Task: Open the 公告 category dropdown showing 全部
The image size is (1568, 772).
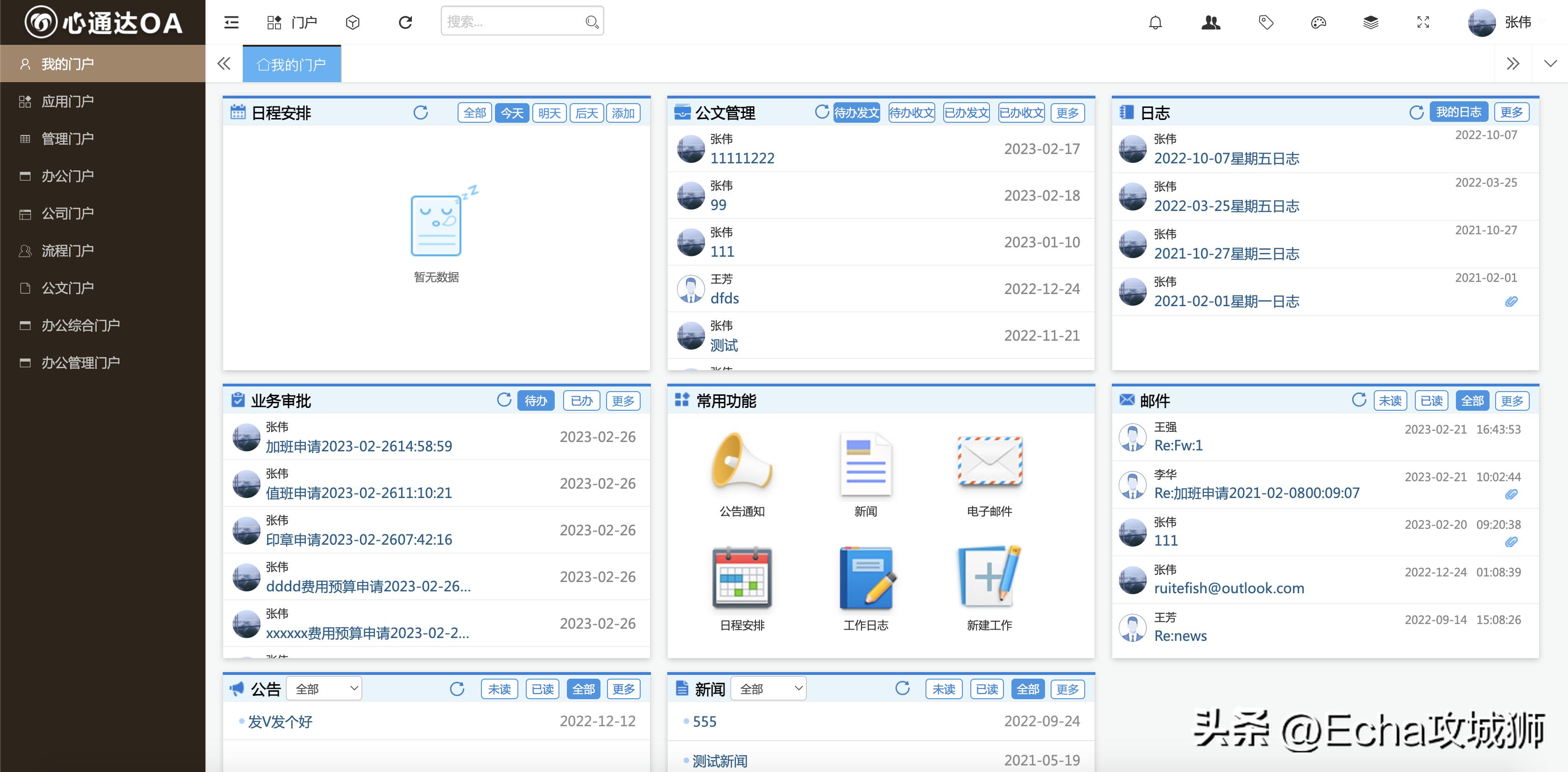Action: click(324, 688)
